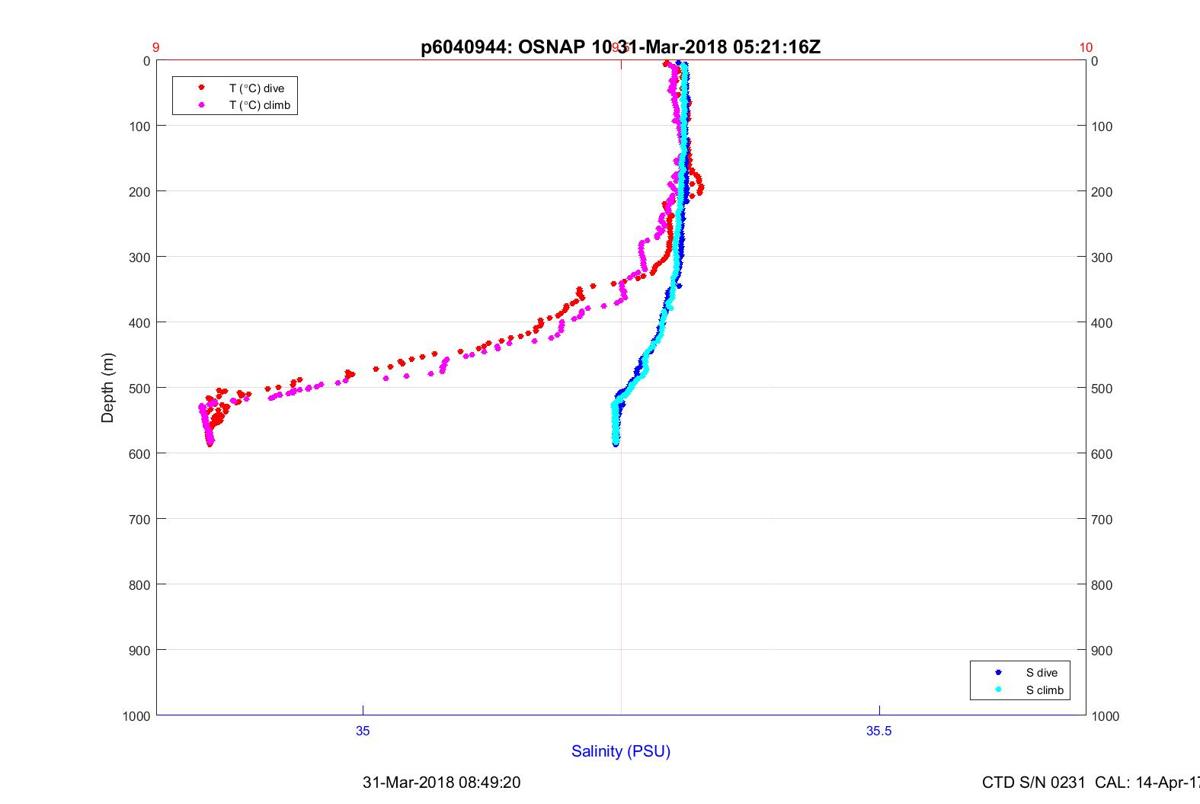Image resolution: width=1200 pixels, height=804 pixels.
Task: Click the left axis 600 depth tick
Action: tap(139, 453)
